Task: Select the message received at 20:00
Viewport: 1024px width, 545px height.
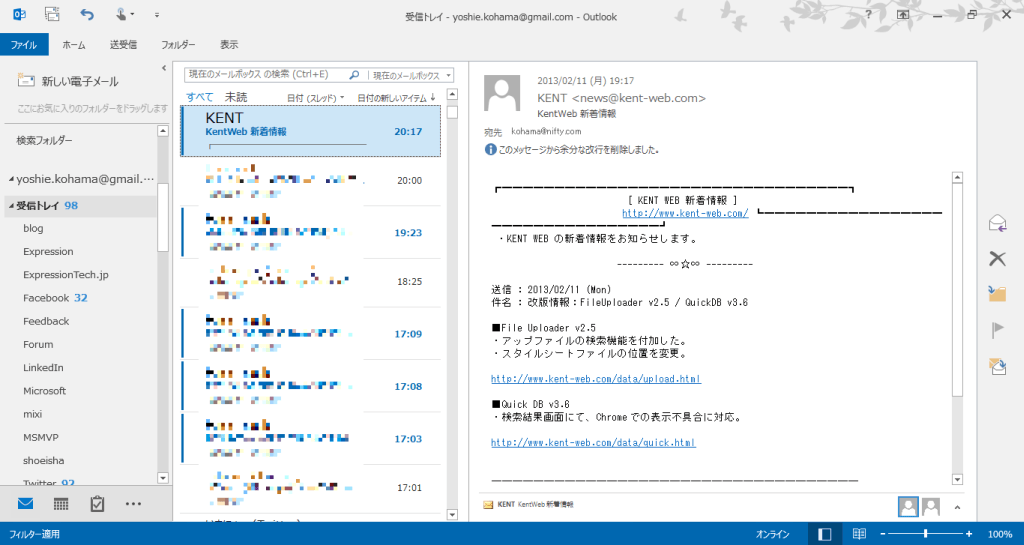Action: pyautogui.click(x=311, y=180)
